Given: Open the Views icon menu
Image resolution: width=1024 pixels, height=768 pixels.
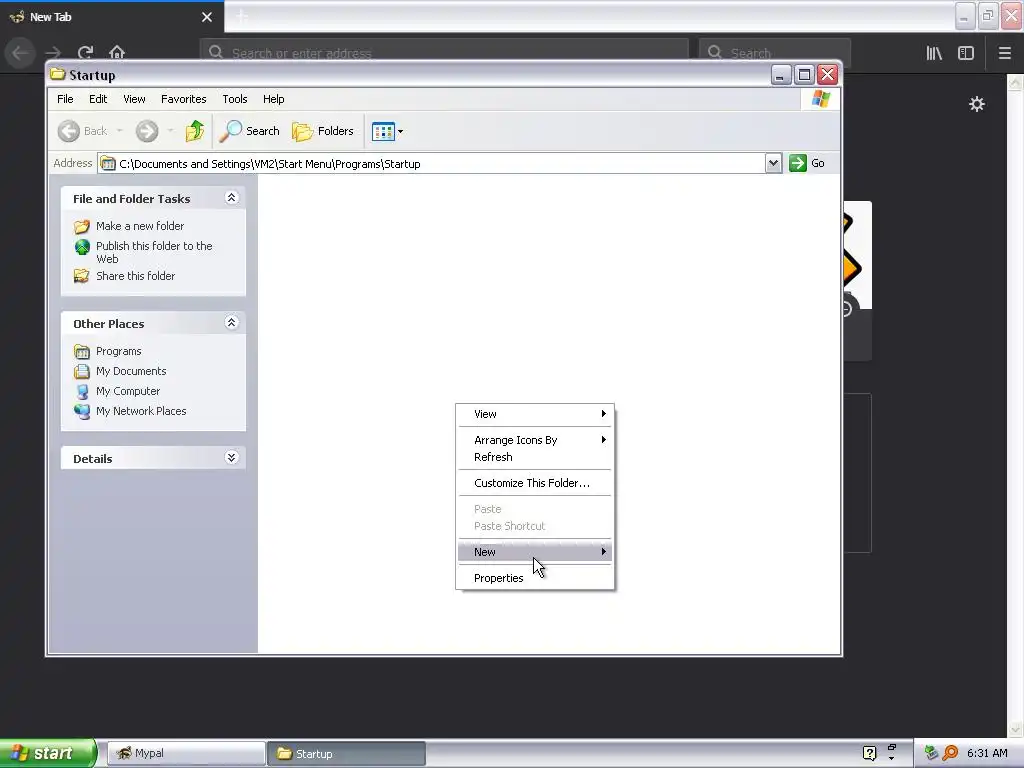Looking at the screenshot, I should (387, 131).
